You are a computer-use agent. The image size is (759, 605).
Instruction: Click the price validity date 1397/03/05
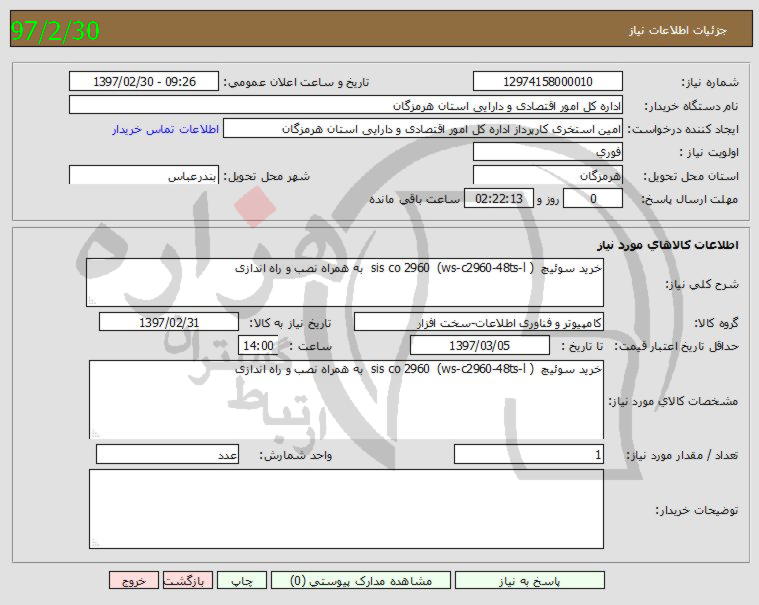click(480, 346)
